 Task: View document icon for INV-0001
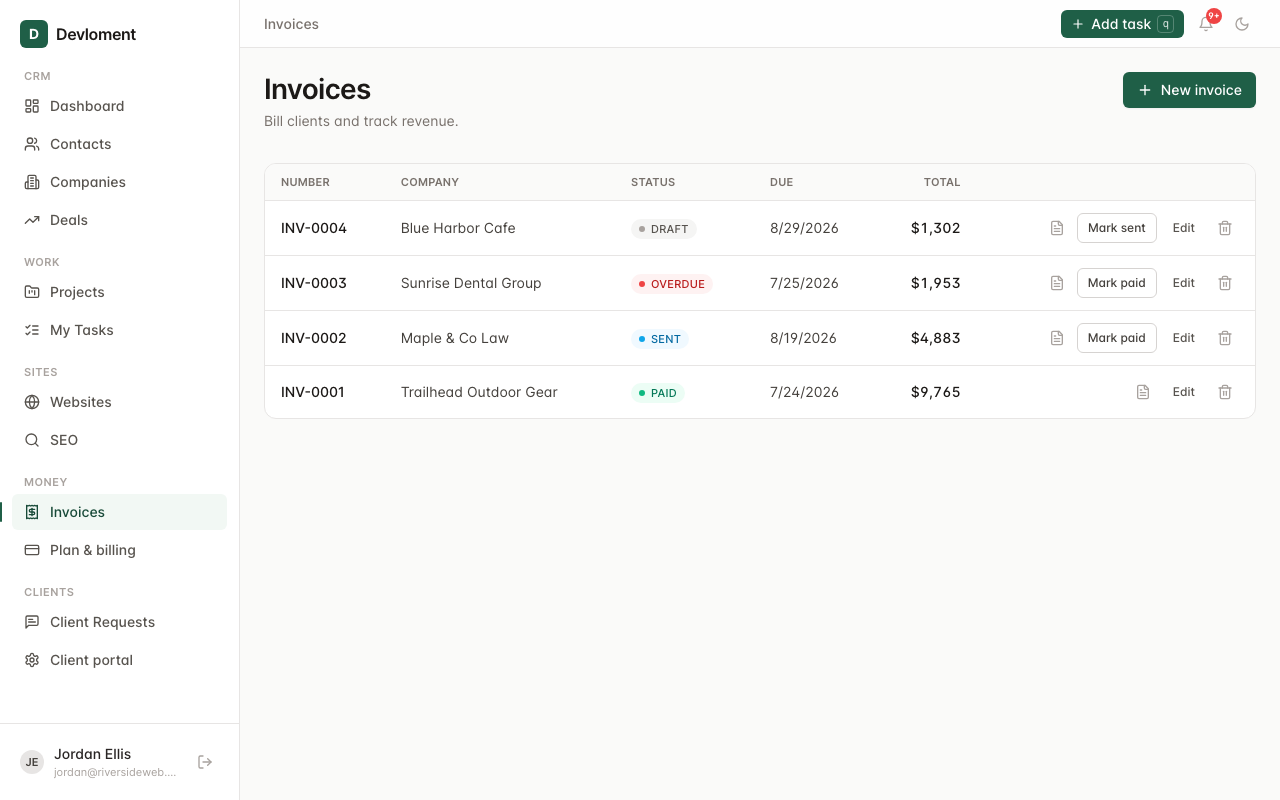click(1143, 392)
